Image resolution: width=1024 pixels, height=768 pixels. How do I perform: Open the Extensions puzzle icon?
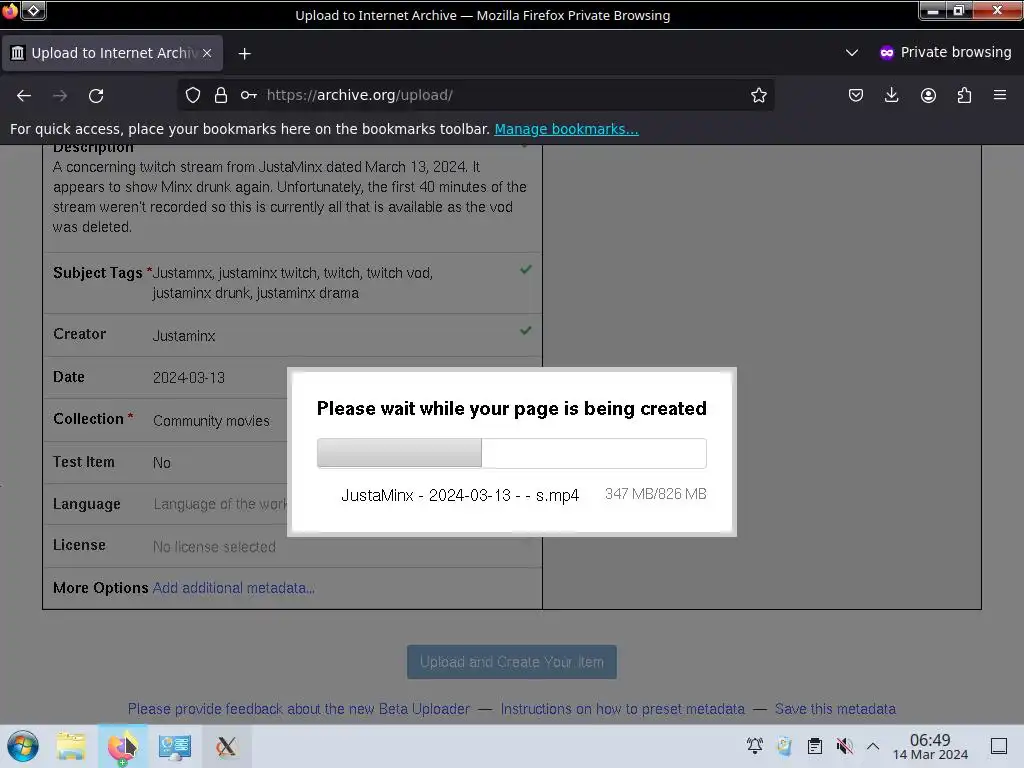[964, 95]
